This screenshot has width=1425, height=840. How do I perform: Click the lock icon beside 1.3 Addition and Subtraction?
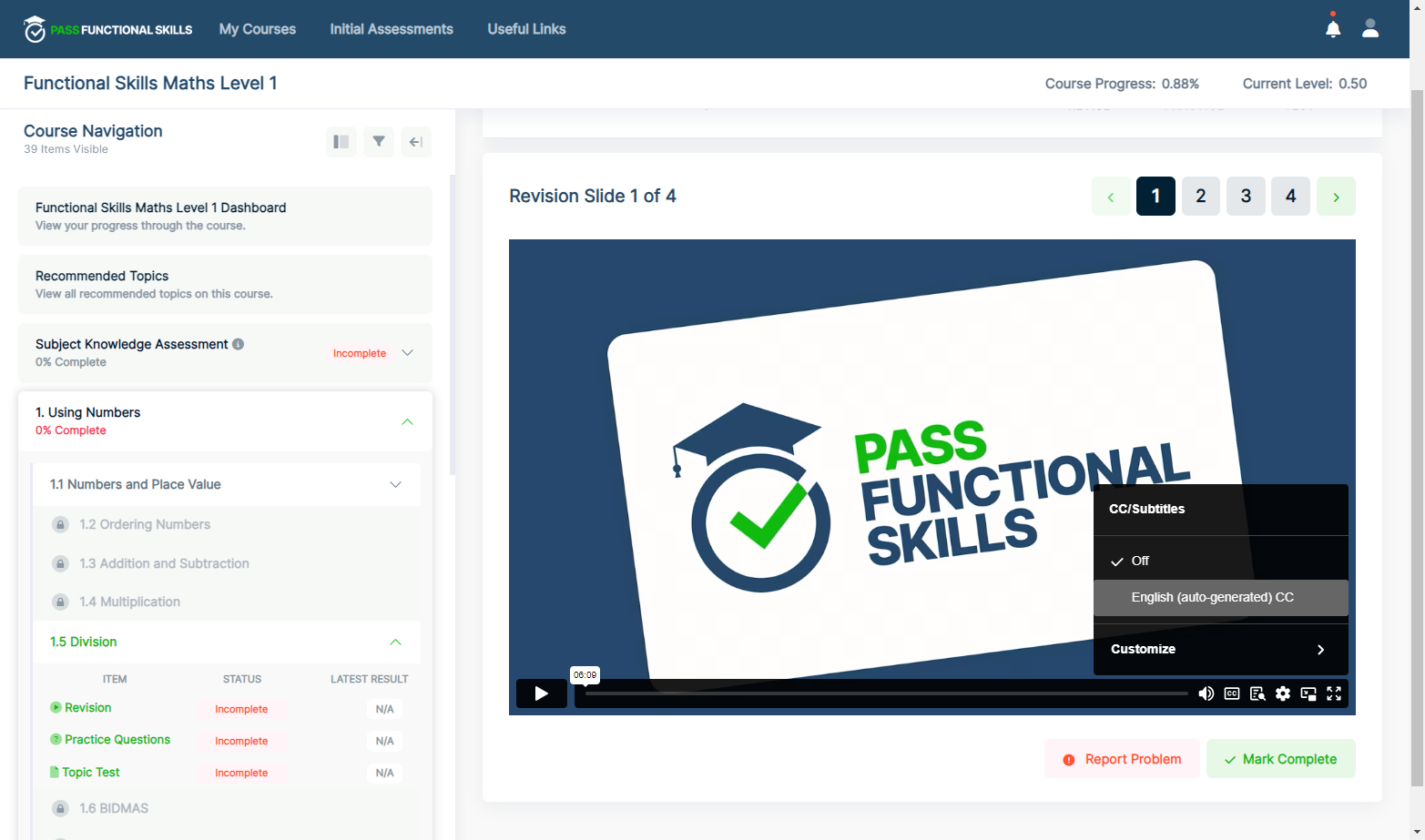point(60,563)
